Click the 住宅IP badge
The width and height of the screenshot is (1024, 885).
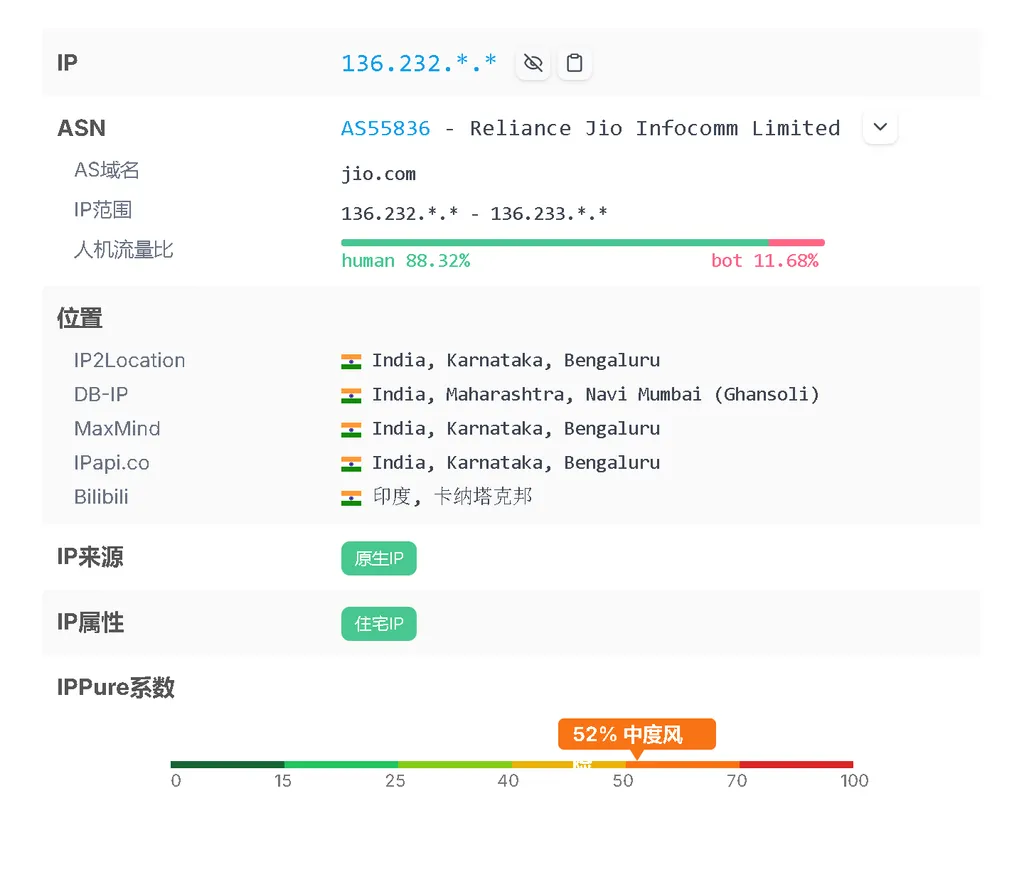click(x=379, y=623)
